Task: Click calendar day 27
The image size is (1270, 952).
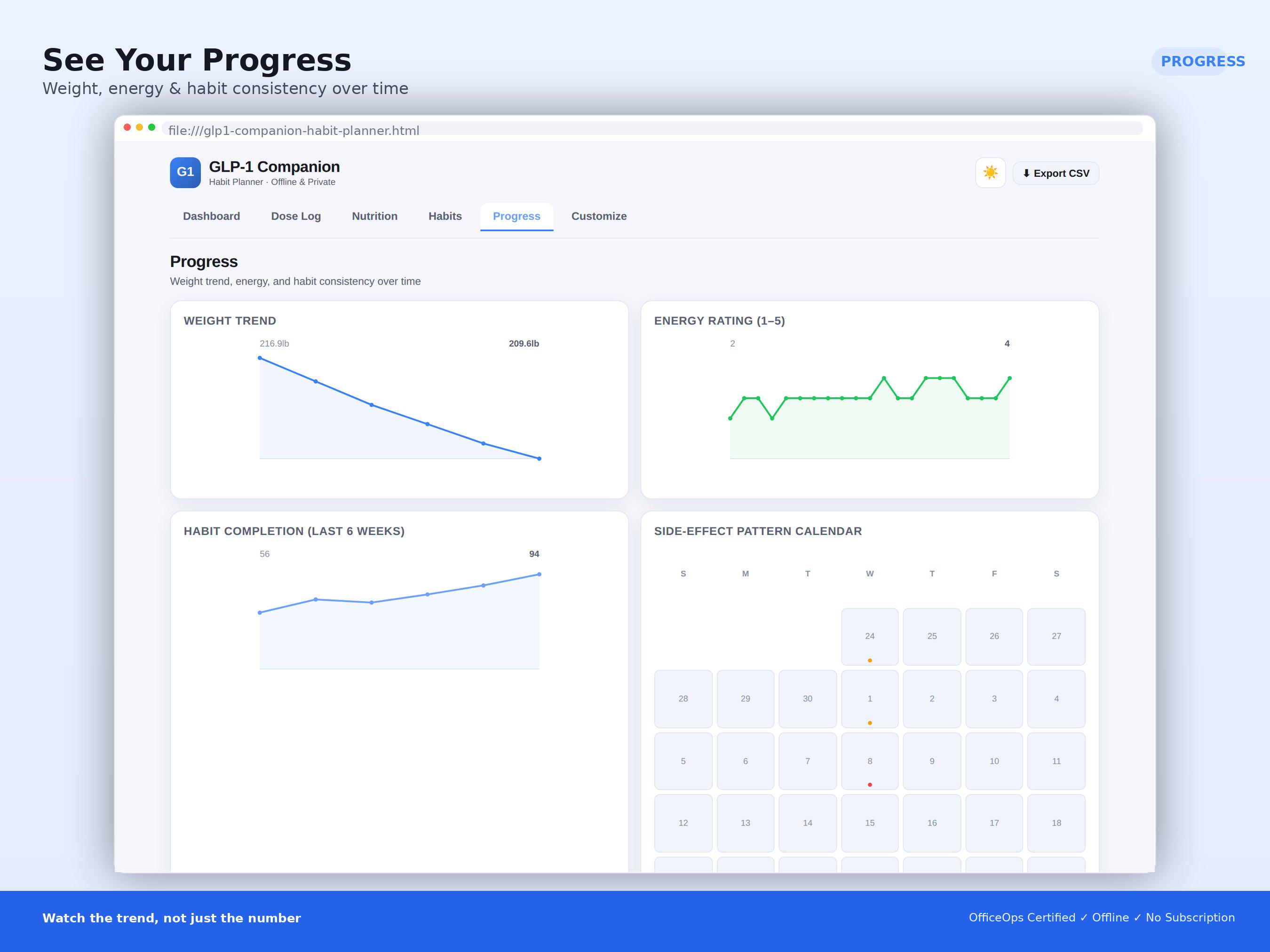Action: [1056, 637]
